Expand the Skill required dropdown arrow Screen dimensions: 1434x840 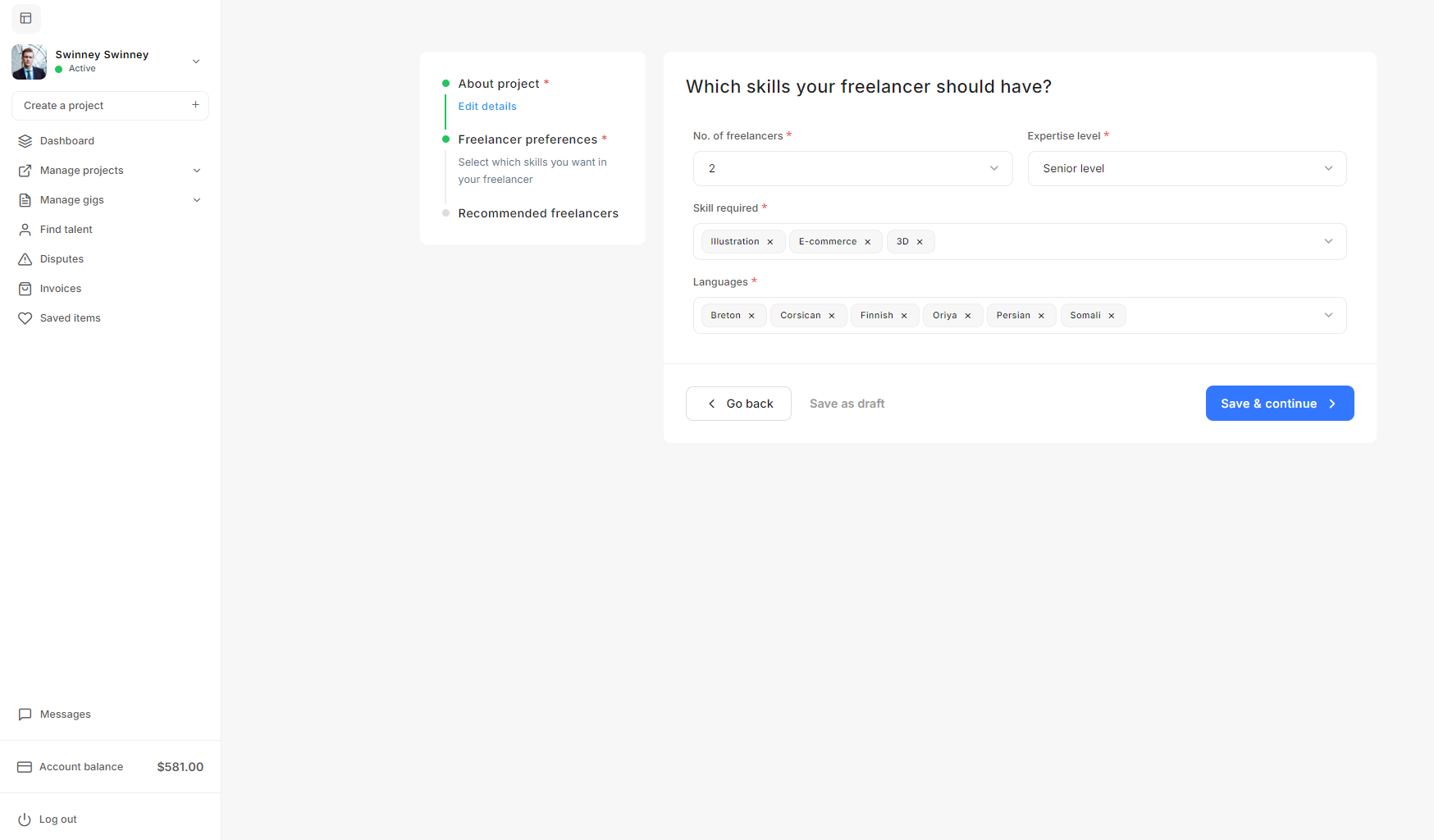(1328, 241)
